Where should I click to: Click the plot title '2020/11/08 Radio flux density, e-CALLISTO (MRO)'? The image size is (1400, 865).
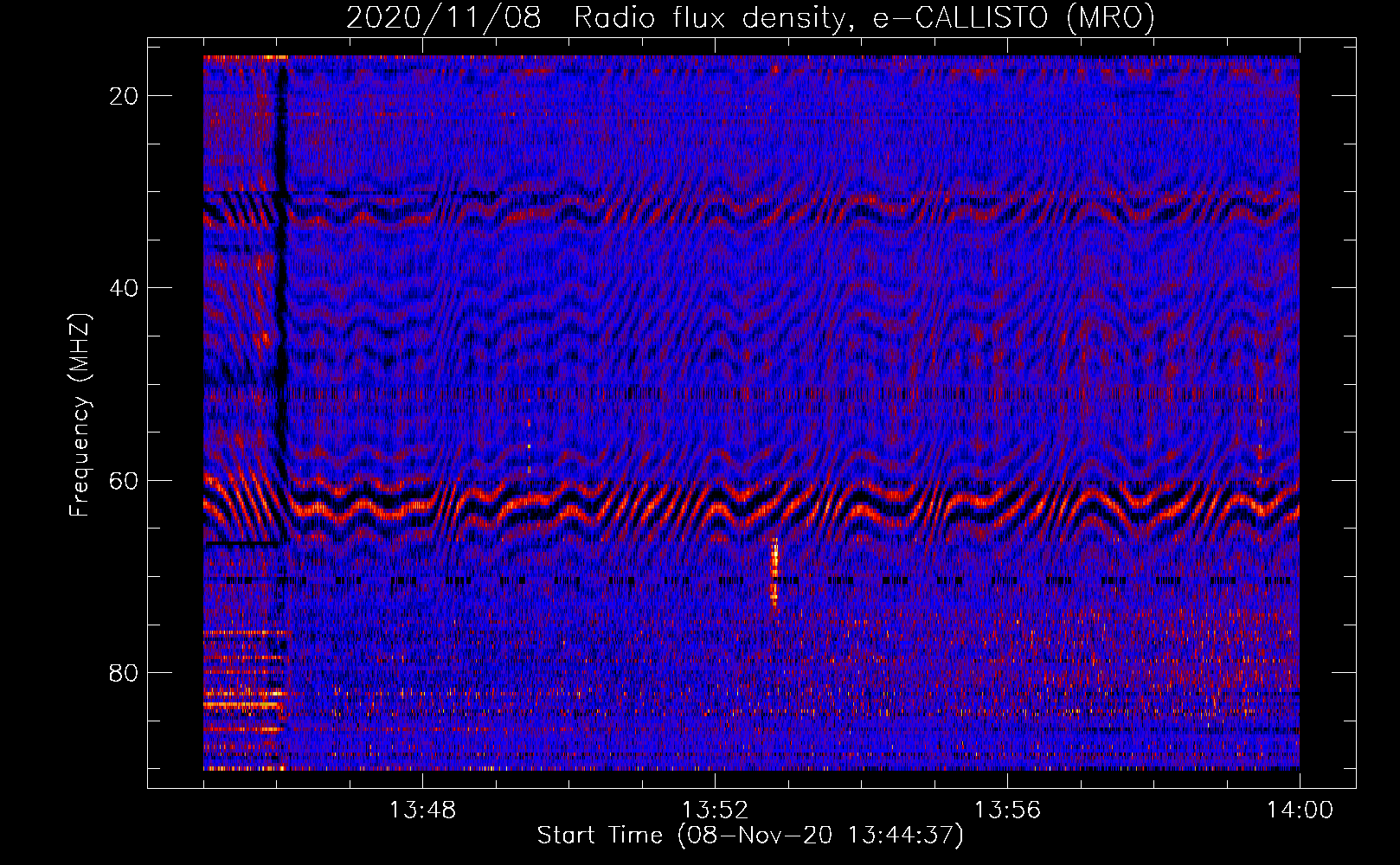(750, 17)
